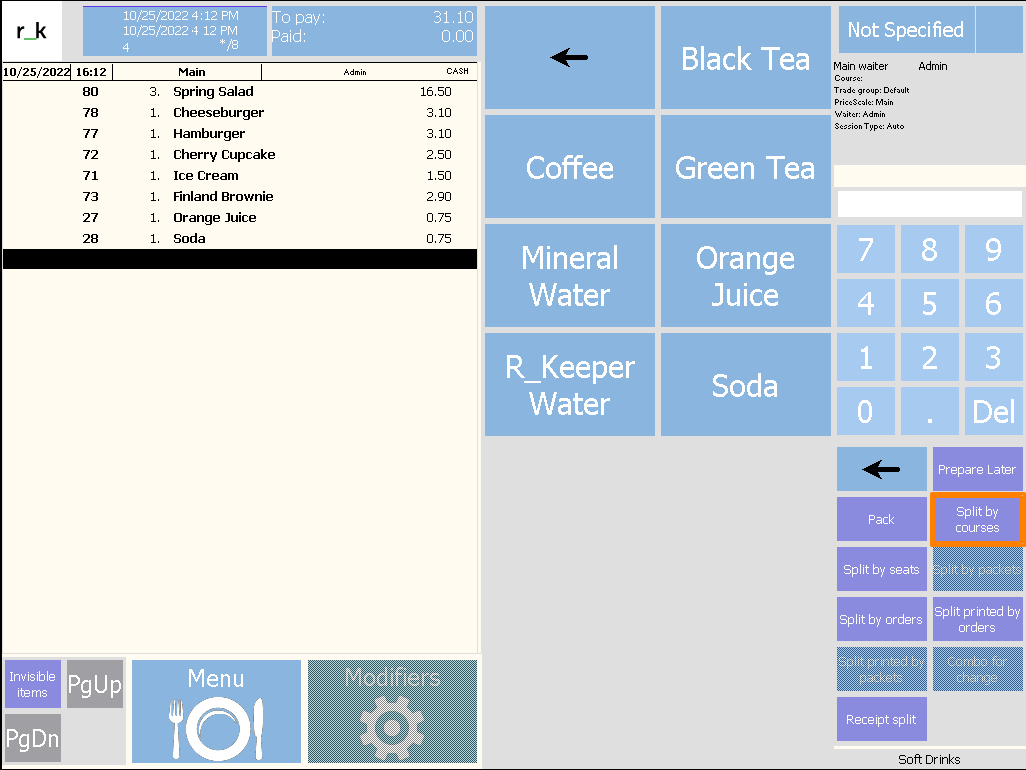Open the Menu plate icon button
This screenshot has height=770, width=1026.
pos(216,711)
